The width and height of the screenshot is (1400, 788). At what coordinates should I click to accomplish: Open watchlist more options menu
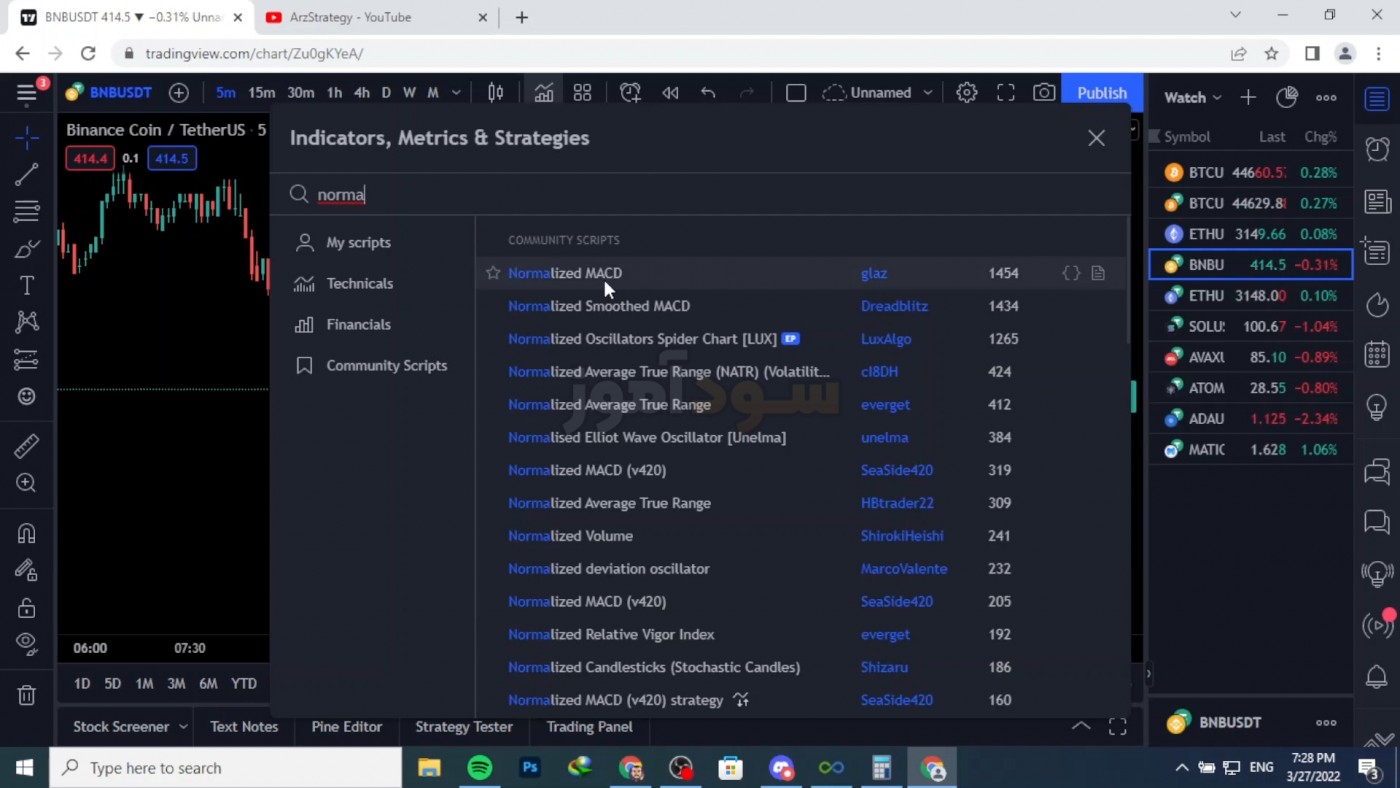(1326, 97)
